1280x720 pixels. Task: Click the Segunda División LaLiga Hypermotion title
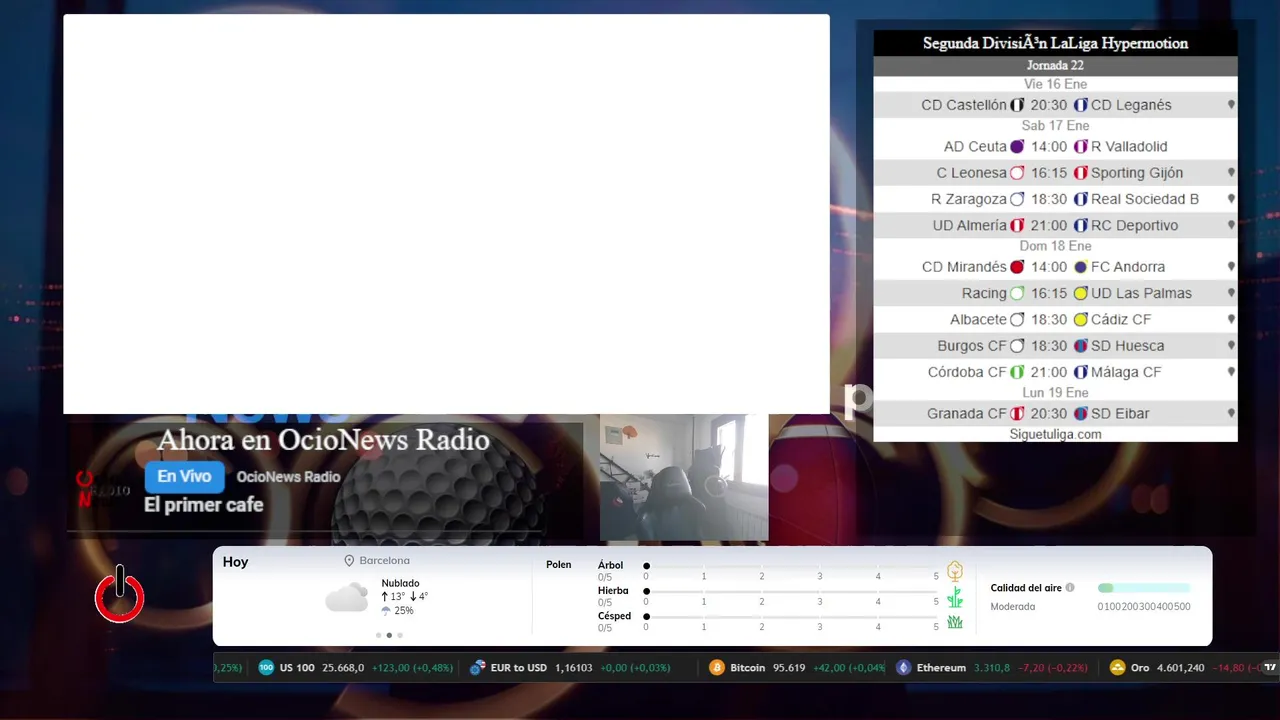(x=1055, y=43)
